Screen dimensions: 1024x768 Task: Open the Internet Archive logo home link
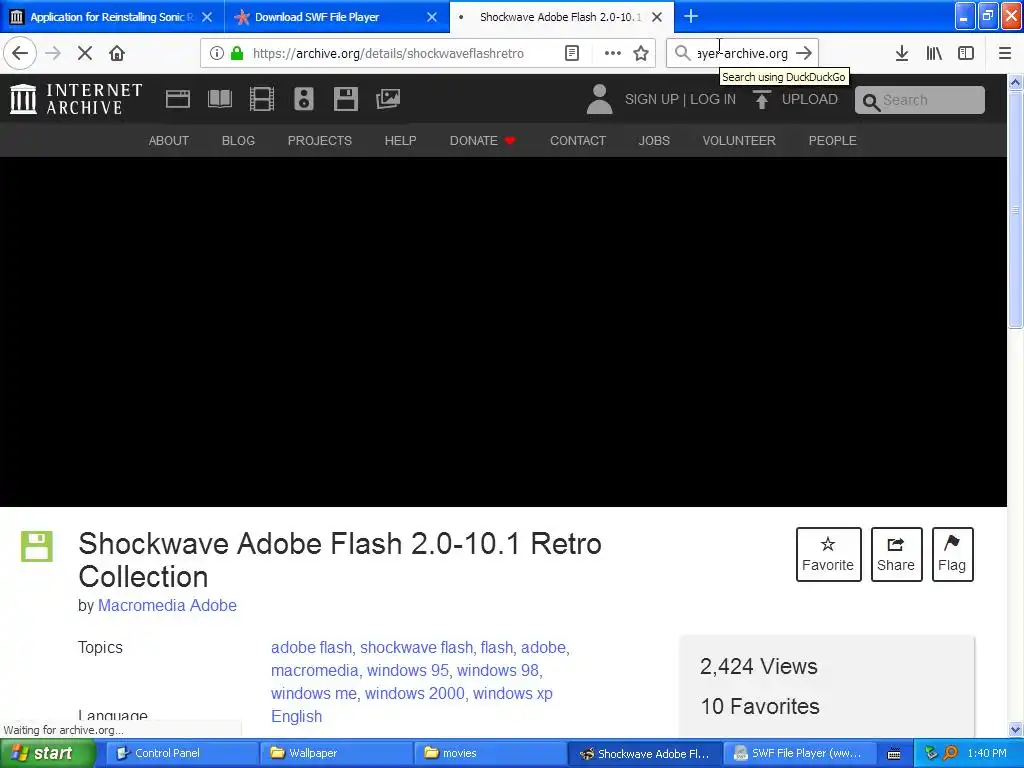[76, 99]
